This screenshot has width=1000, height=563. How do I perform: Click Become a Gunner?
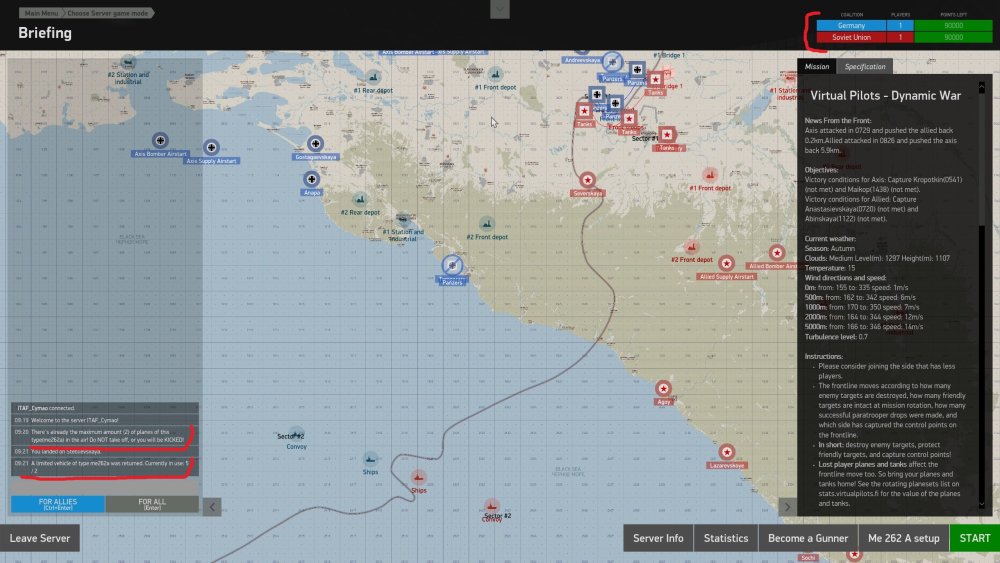(808, 538)
